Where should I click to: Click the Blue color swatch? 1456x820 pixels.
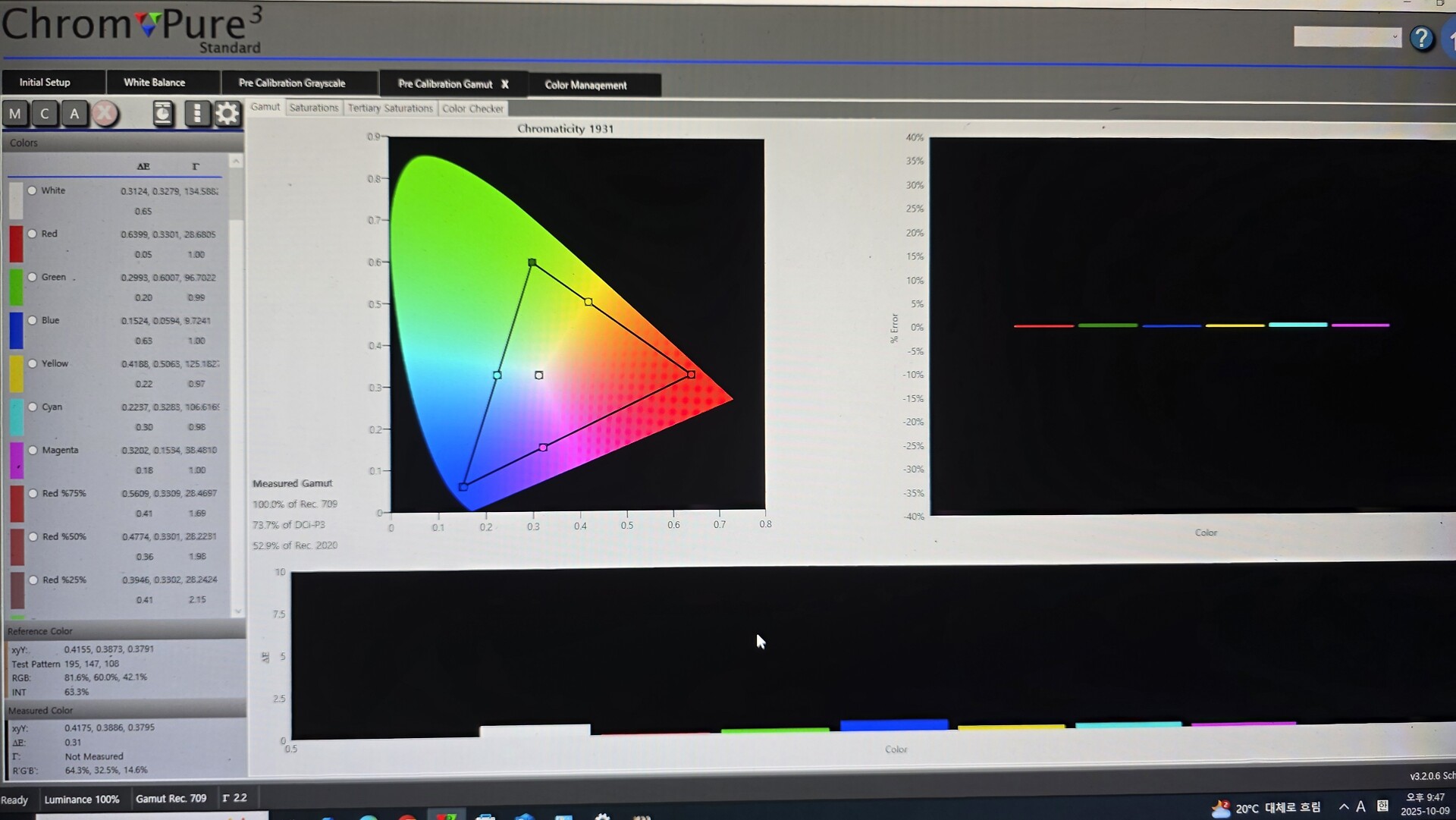16,331
